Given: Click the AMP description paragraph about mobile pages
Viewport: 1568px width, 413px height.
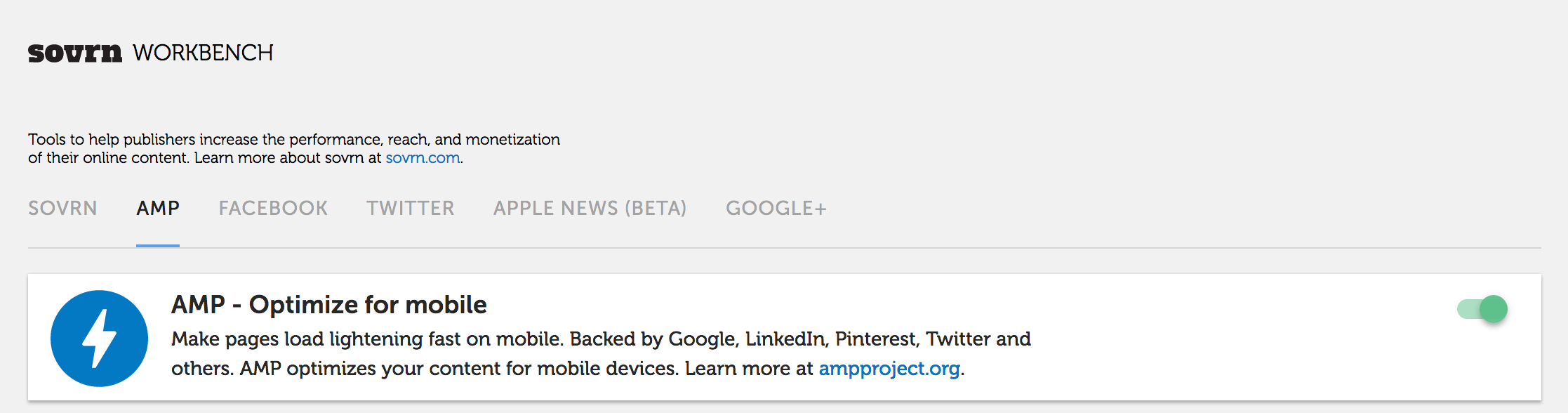Looking at the screenshot, I should (601, 354).
